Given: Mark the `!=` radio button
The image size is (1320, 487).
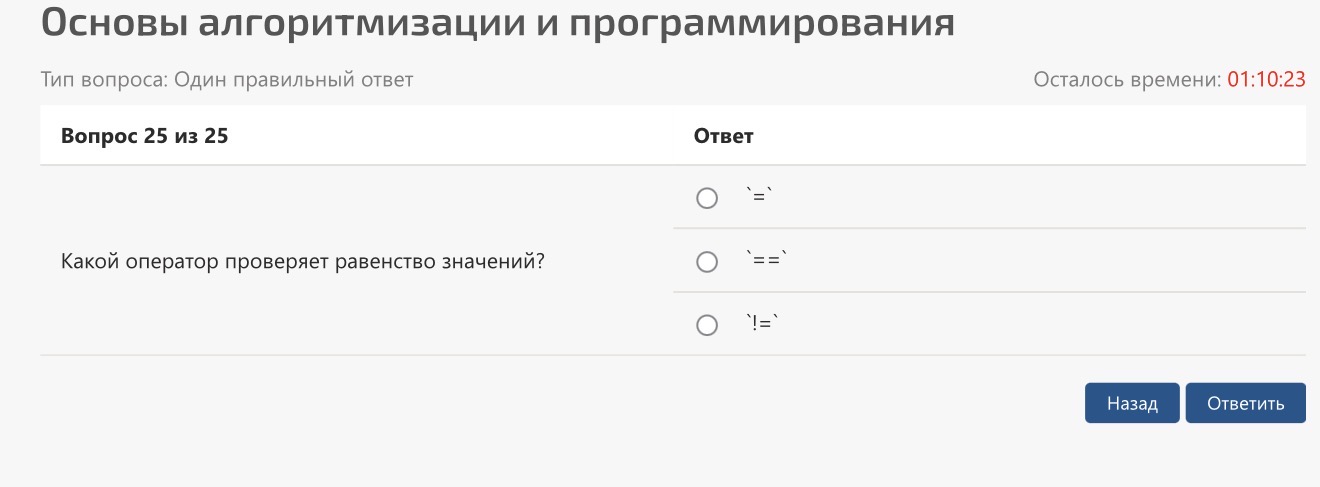Looking at the screenshot, I should pos(707,325).
